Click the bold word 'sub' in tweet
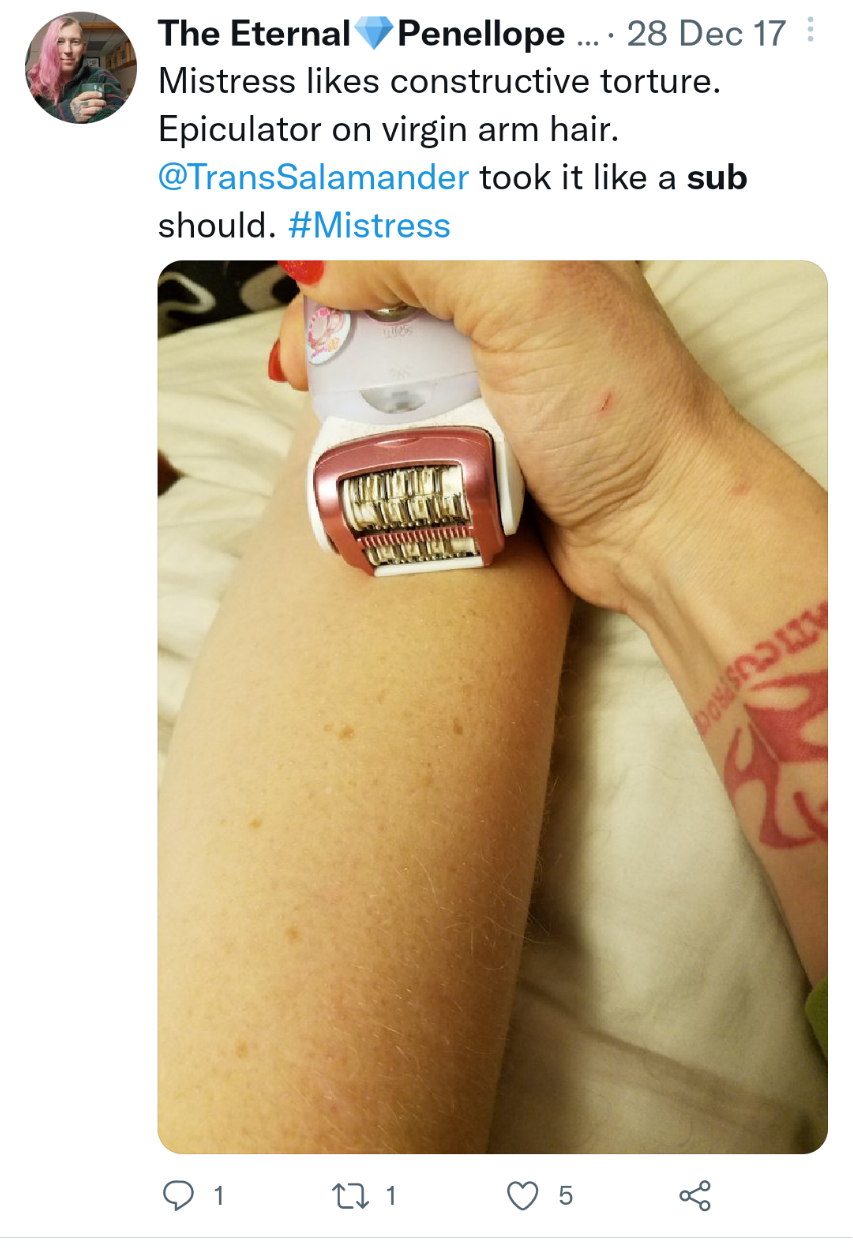 click(717, 177)
